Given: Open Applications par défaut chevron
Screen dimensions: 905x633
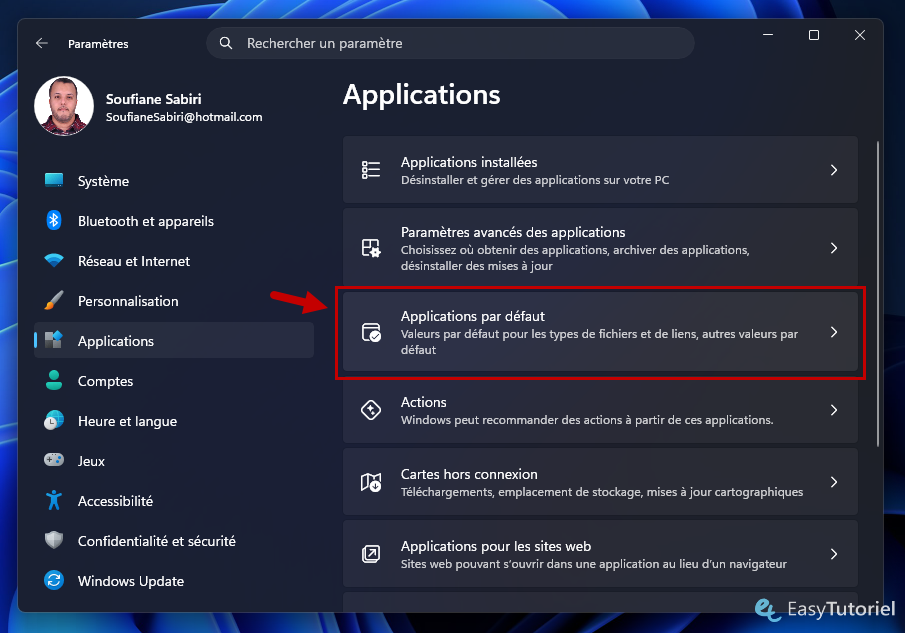Looking at the screenshot, I should click(833, 332).
